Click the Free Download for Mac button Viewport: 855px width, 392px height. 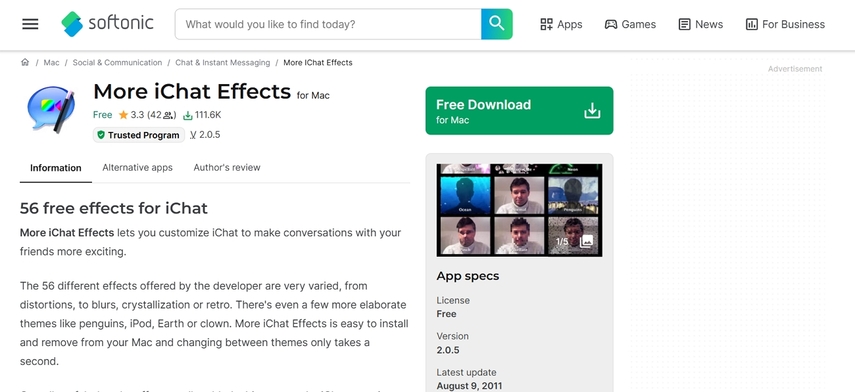(x=519, y=111)
